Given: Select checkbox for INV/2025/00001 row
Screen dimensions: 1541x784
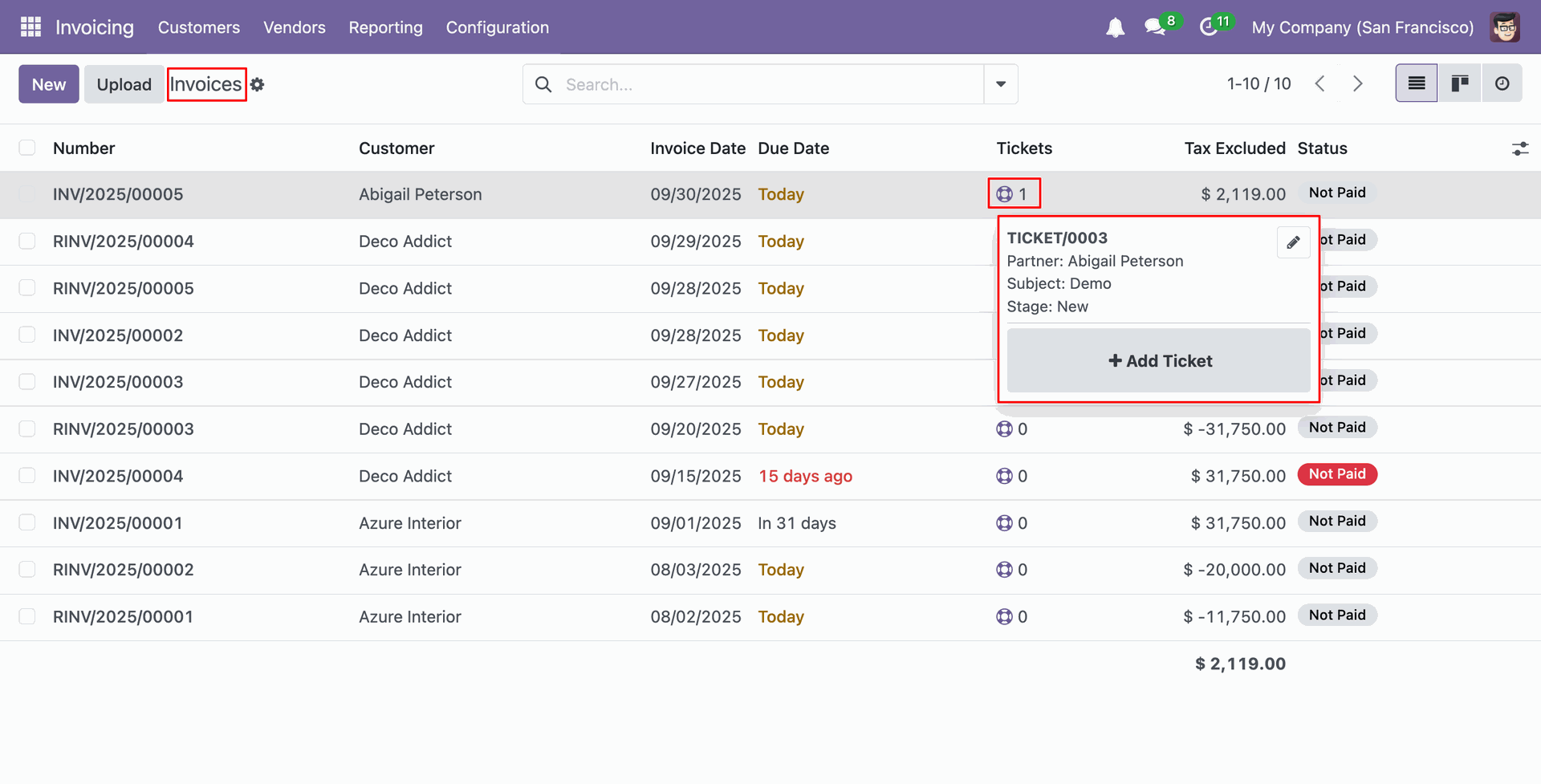Looking at the screenshot, I should click(27, 523).
